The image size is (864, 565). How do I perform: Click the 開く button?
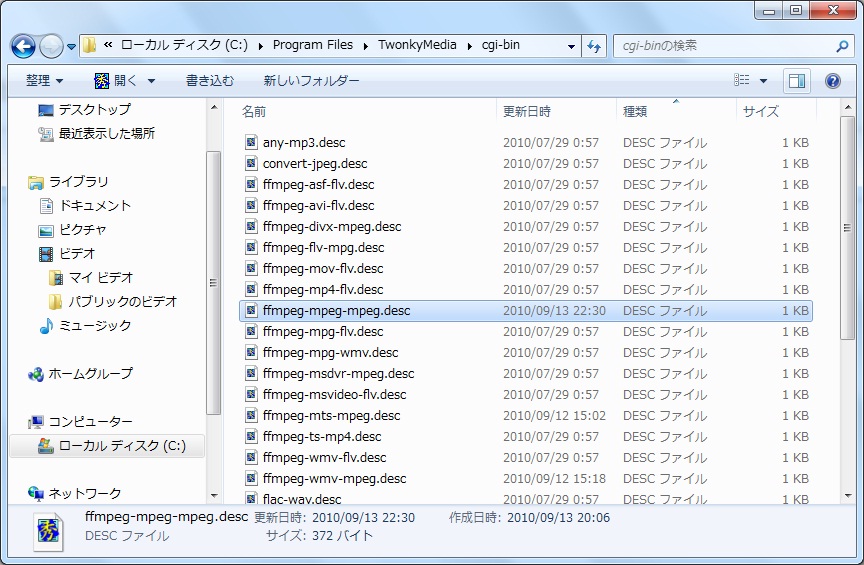pyautogui.click(x=115, y=81)
